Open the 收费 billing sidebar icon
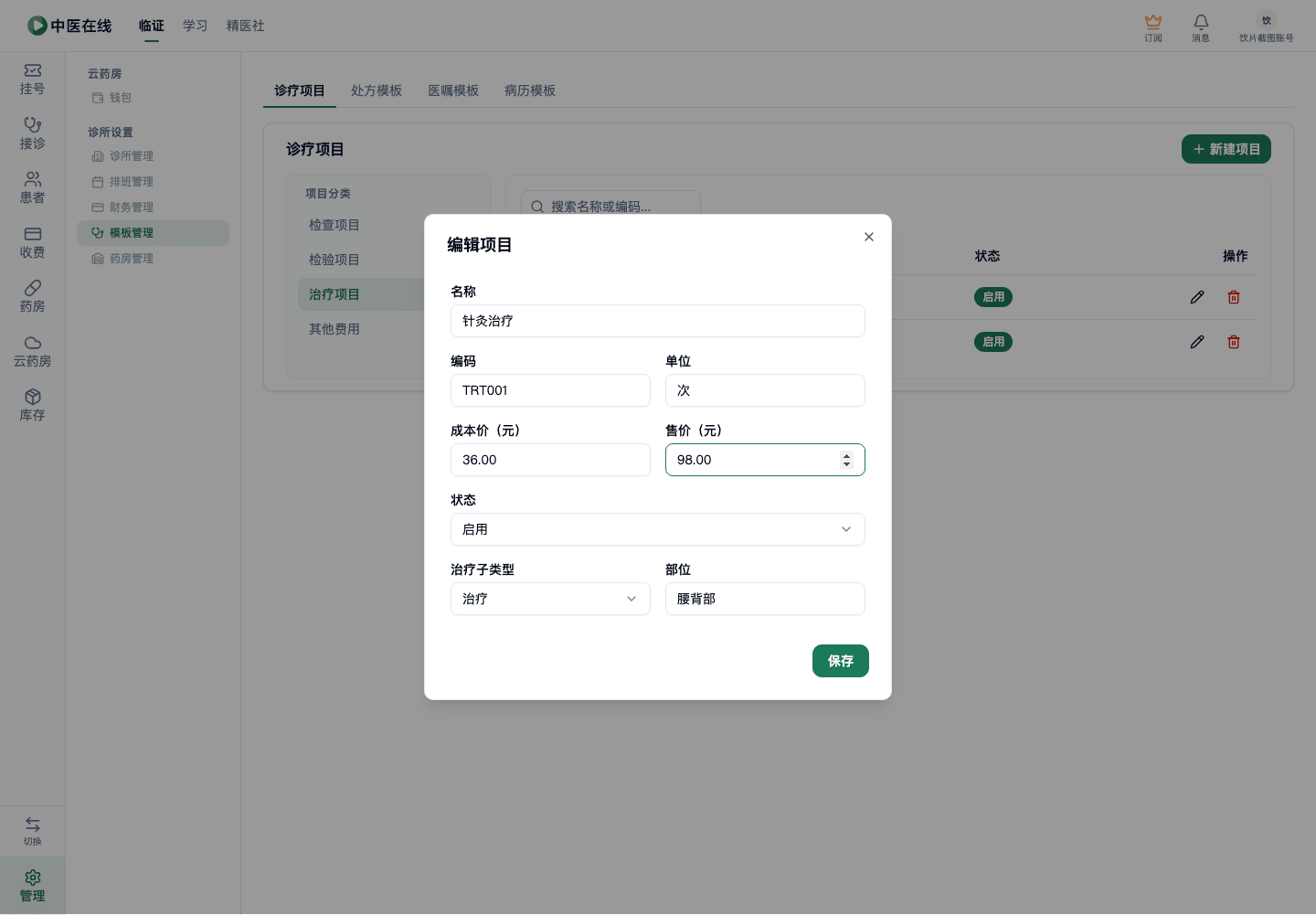This screenshot has height=915, width=1316. (x=32, y=243)
